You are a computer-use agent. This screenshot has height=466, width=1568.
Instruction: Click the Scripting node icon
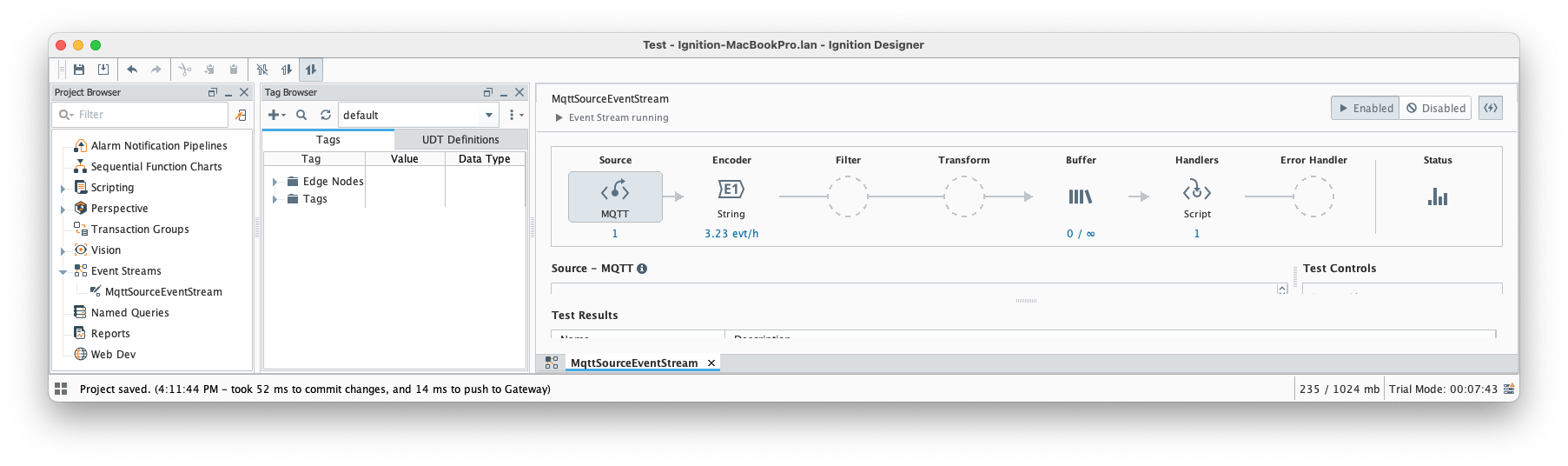pyautogui.click(x=81, y=187)
